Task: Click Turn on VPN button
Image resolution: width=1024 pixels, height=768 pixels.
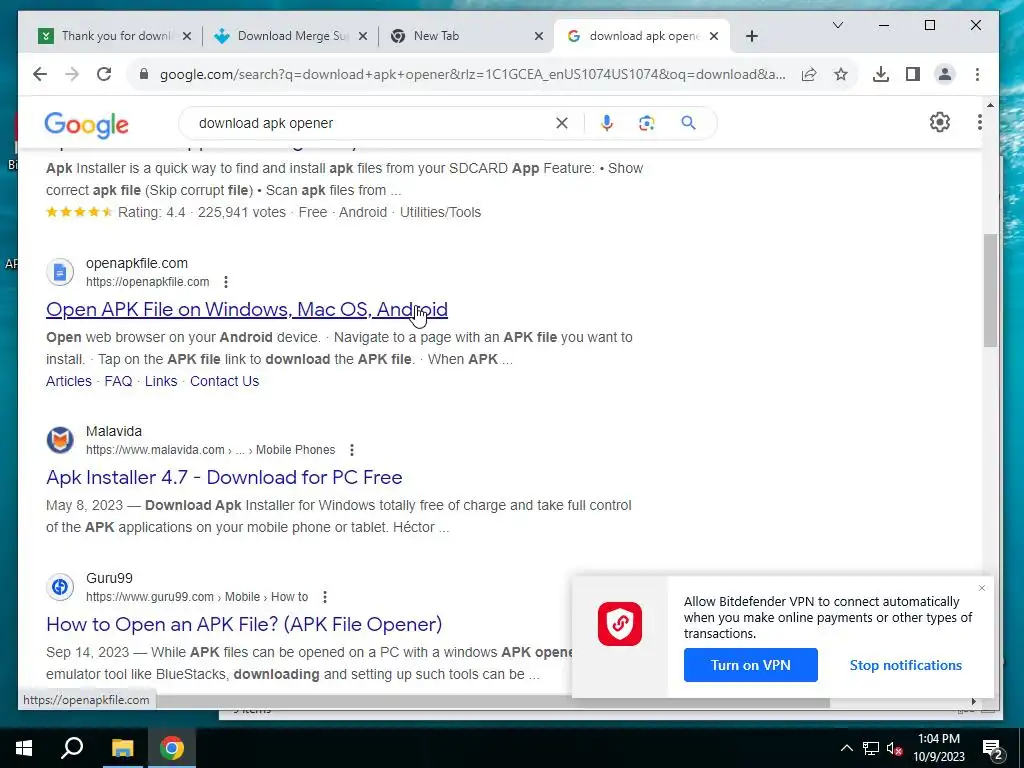Action: [x=750, y=665]
